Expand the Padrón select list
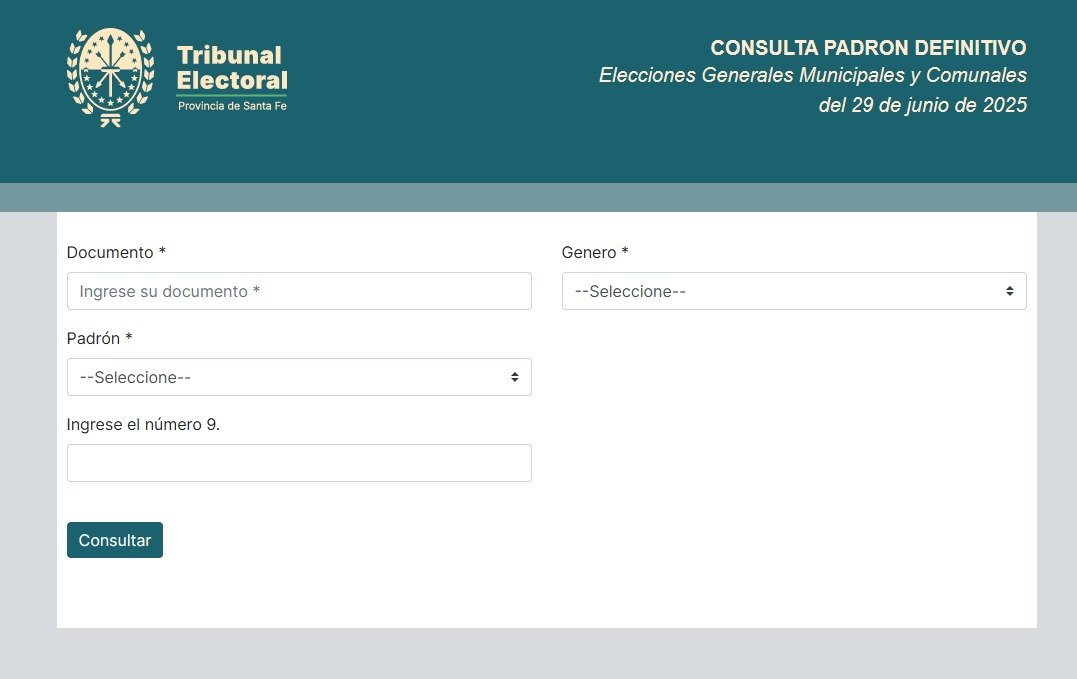This screenshot has height=679, width=1077. pyautogui.click(x=299, y=377)
